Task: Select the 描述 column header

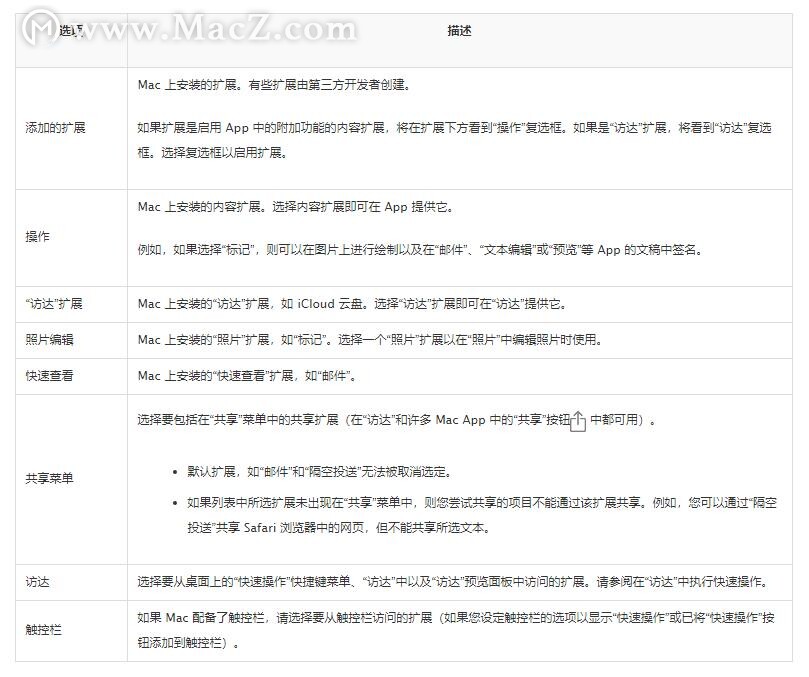Action: (x=459, y=31)
